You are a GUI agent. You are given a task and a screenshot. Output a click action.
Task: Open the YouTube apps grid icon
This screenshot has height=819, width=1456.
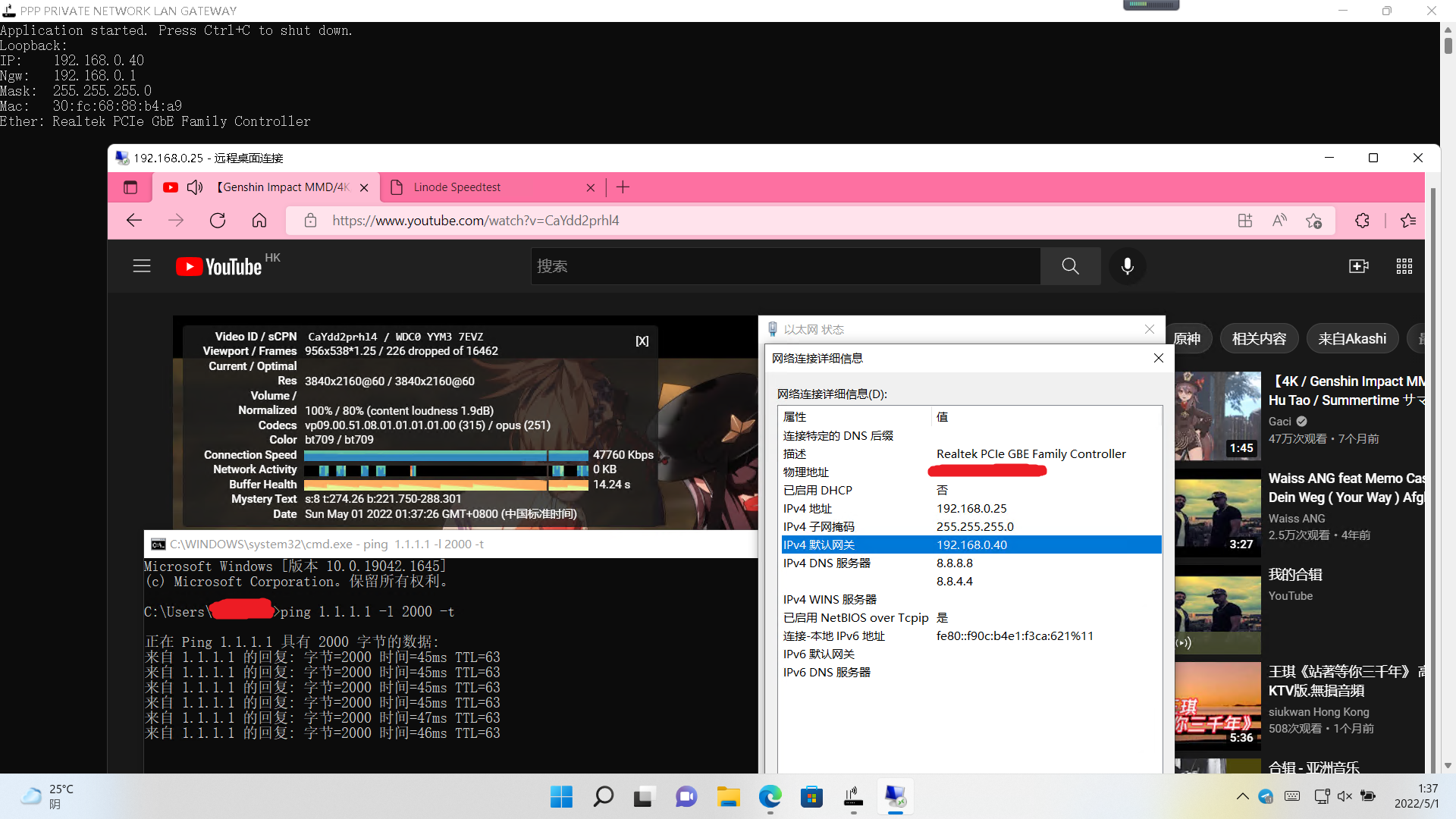1404,266
